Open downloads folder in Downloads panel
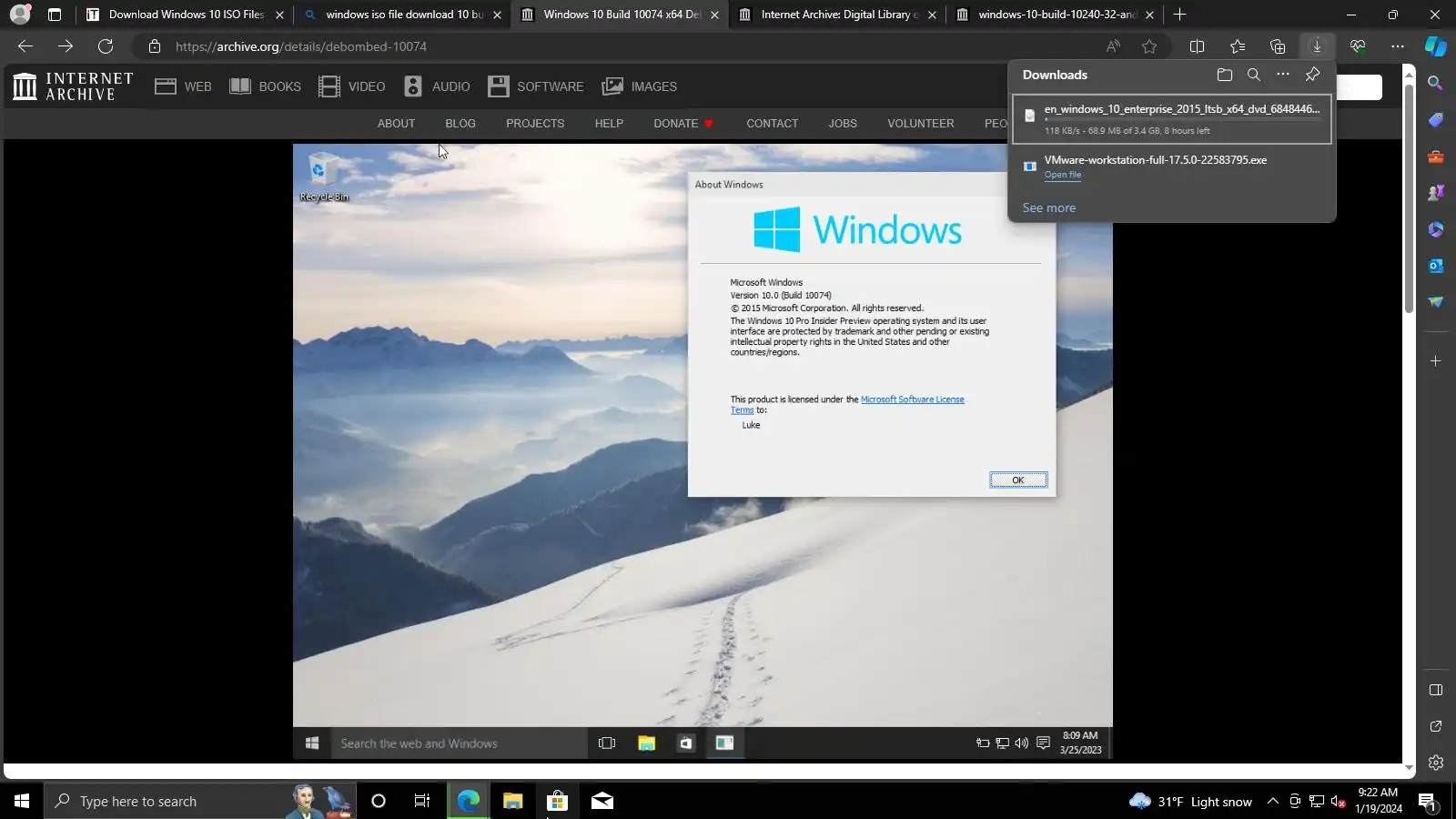Screen dimensions: 1456x819 coord(1225,75)
